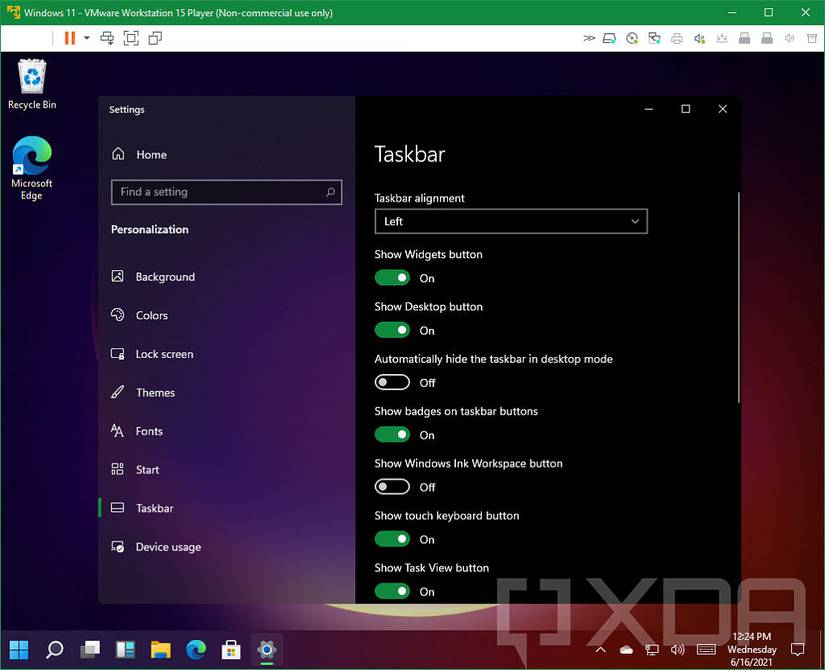
Task: Open touch keyboard from system tray
Action: (706, 650)
